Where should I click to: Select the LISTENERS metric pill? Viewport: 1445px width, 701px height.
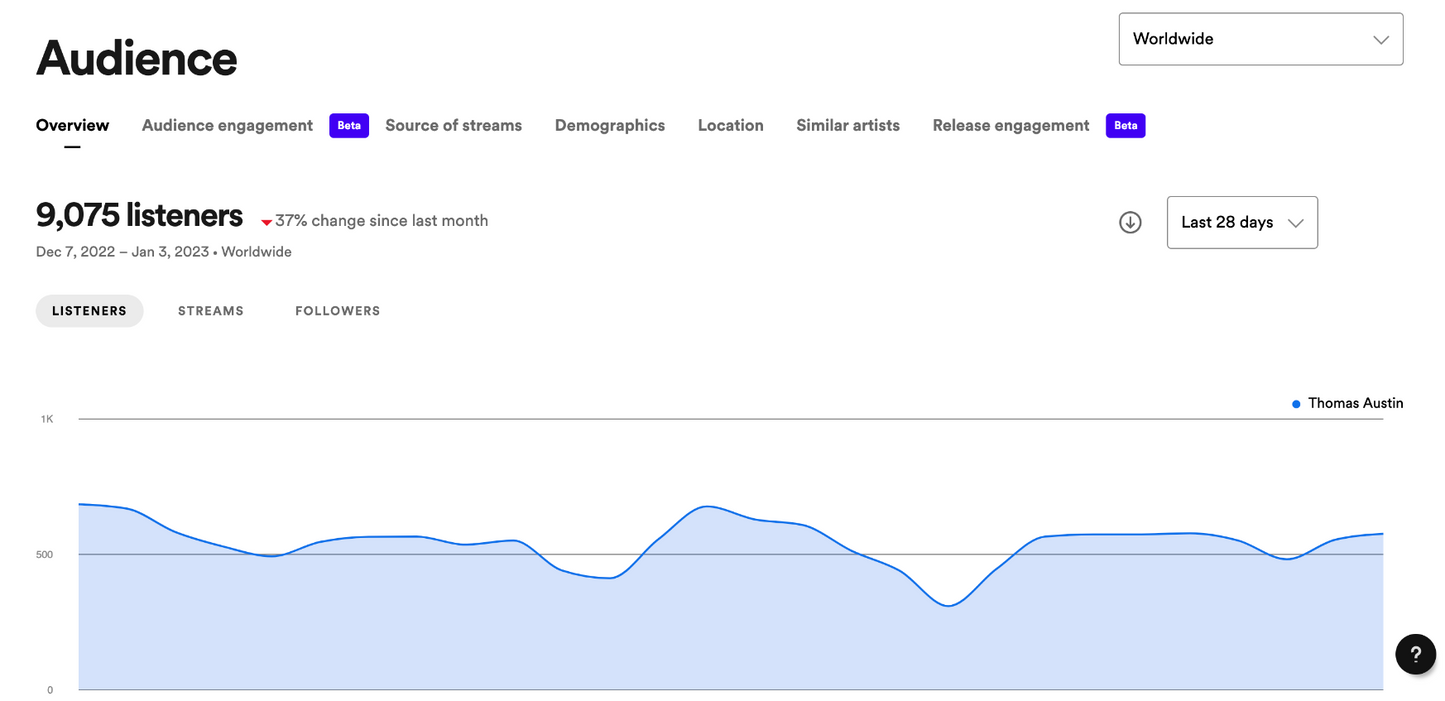pyautogui.click(x=89, y=311)
